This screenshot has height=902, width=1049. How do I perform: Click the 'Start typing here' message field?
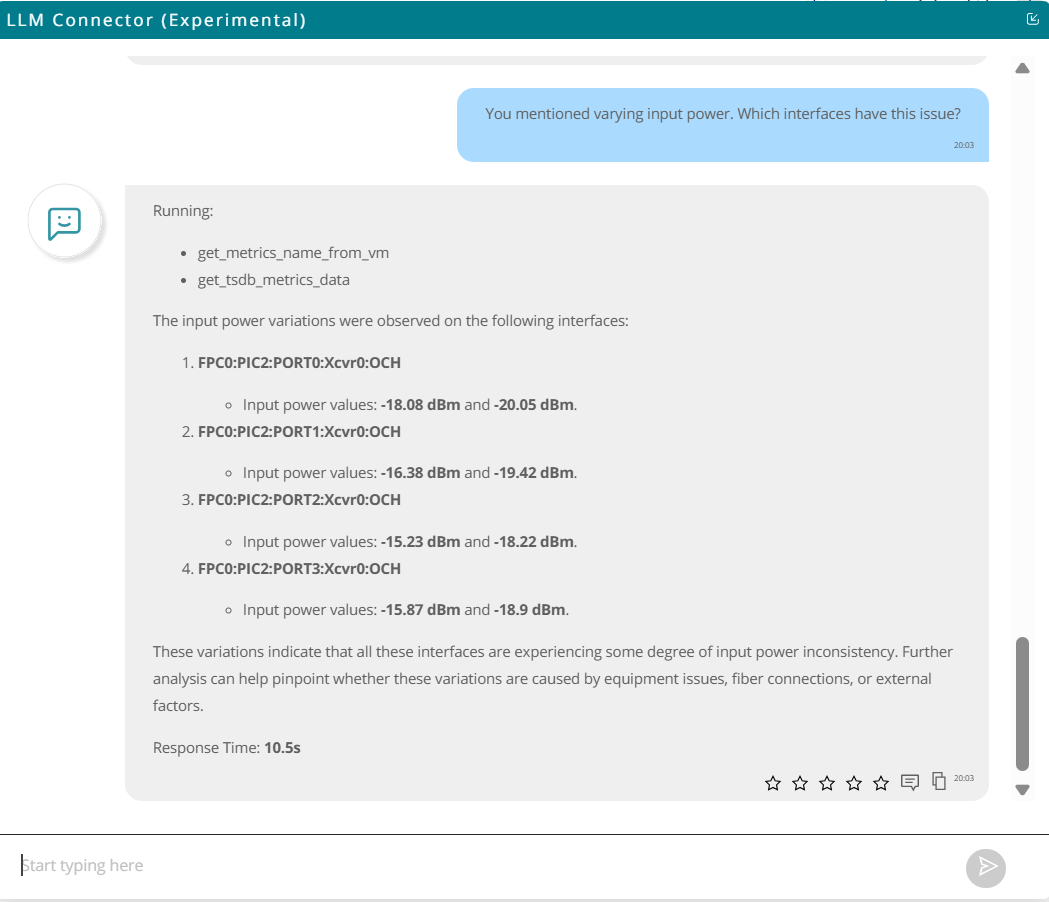pos(480,865)
